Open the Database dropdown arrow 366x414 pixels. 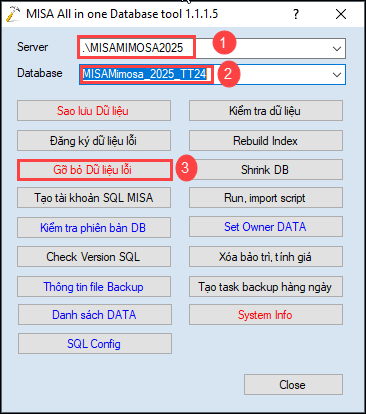(337, 75)
